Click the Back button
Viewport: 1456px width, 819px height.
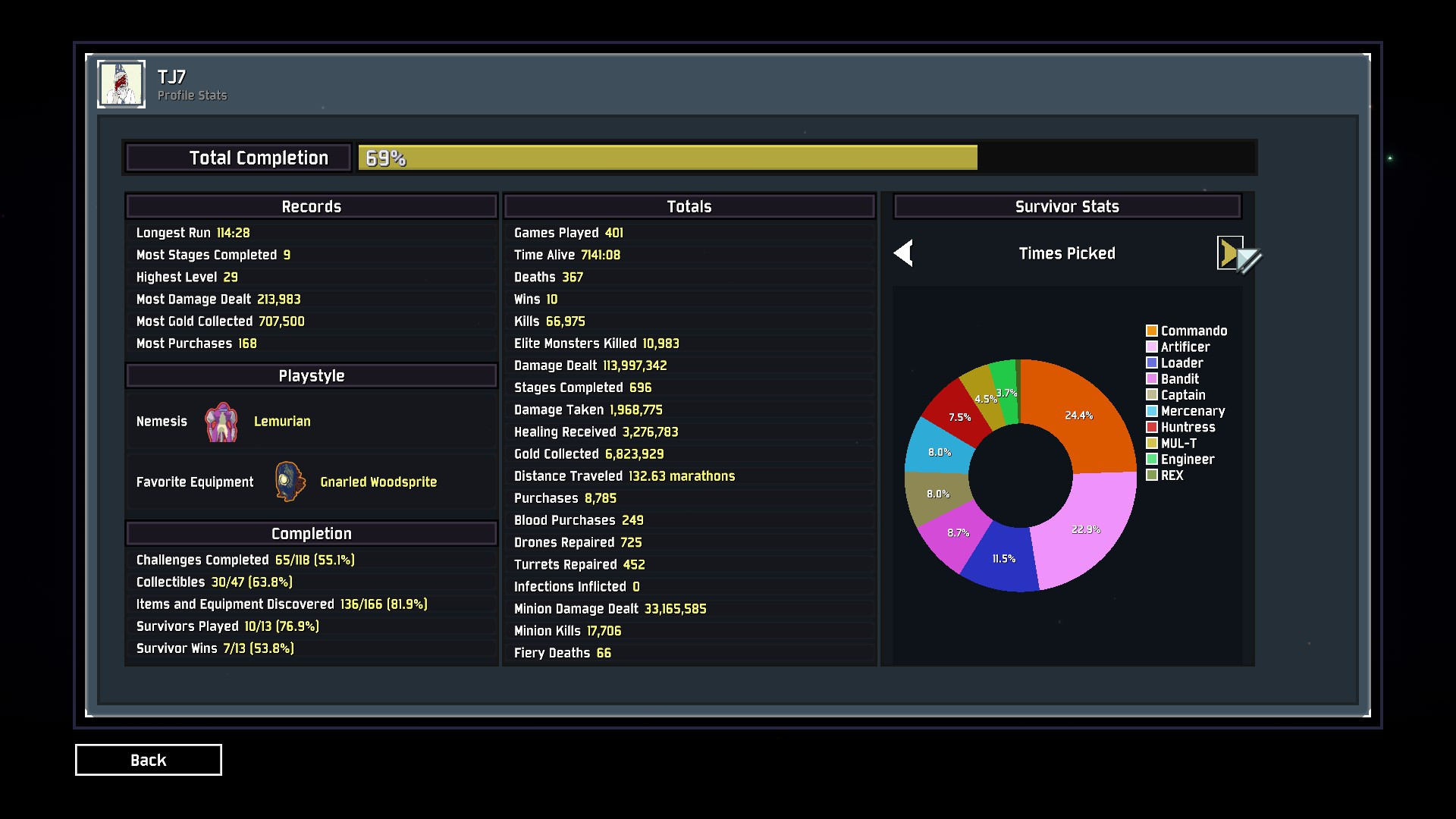pyautogui.click(x=148, y=760)
